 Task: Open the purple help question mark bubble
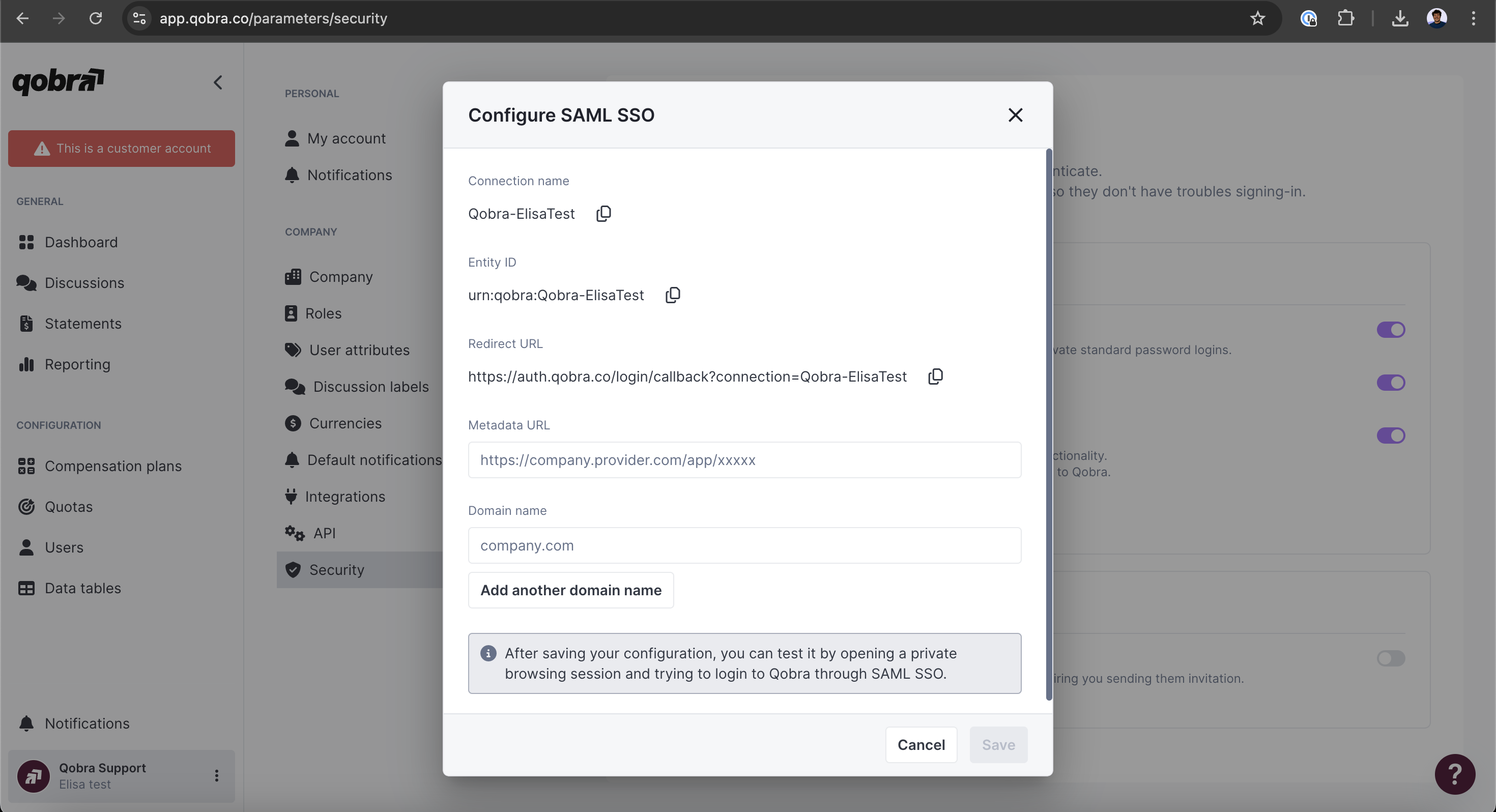[x=1454, y=774]
